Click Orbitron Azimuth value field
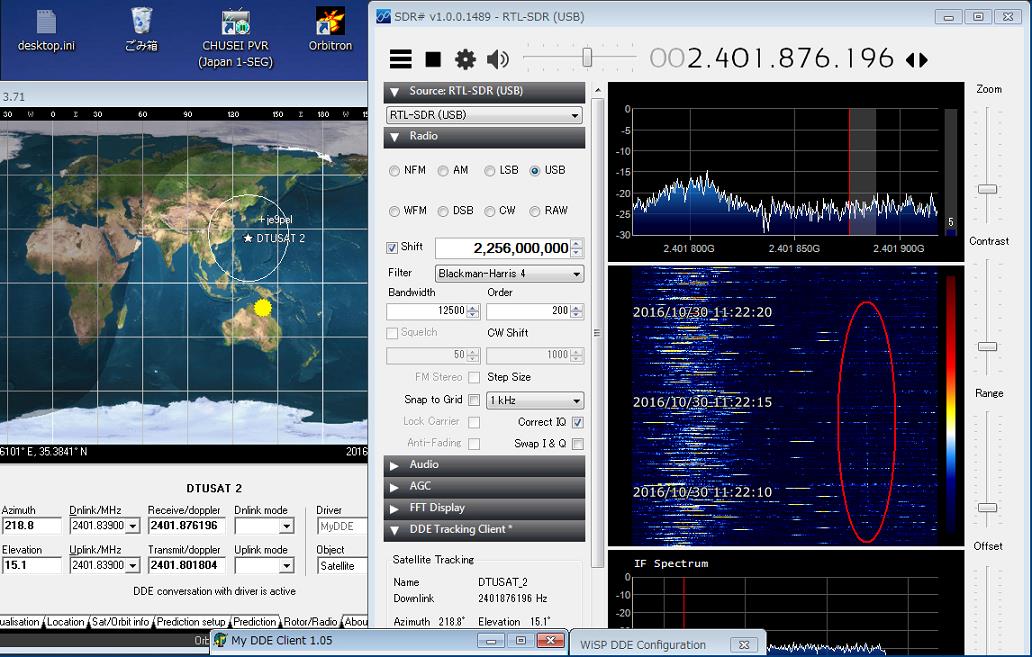 (x=31, y=526)
